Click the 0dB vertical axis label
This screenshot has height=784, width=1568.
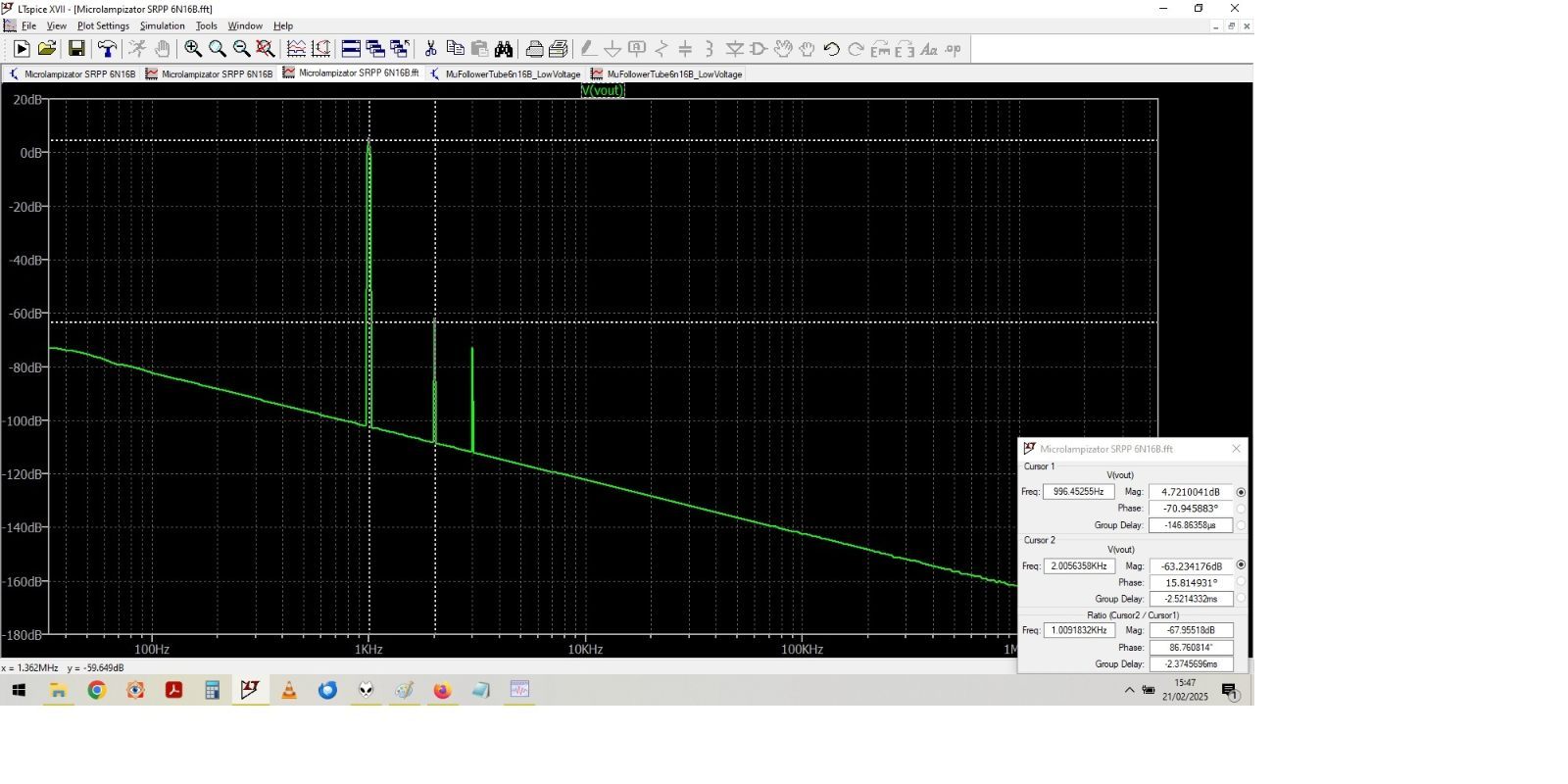point(31,153)
